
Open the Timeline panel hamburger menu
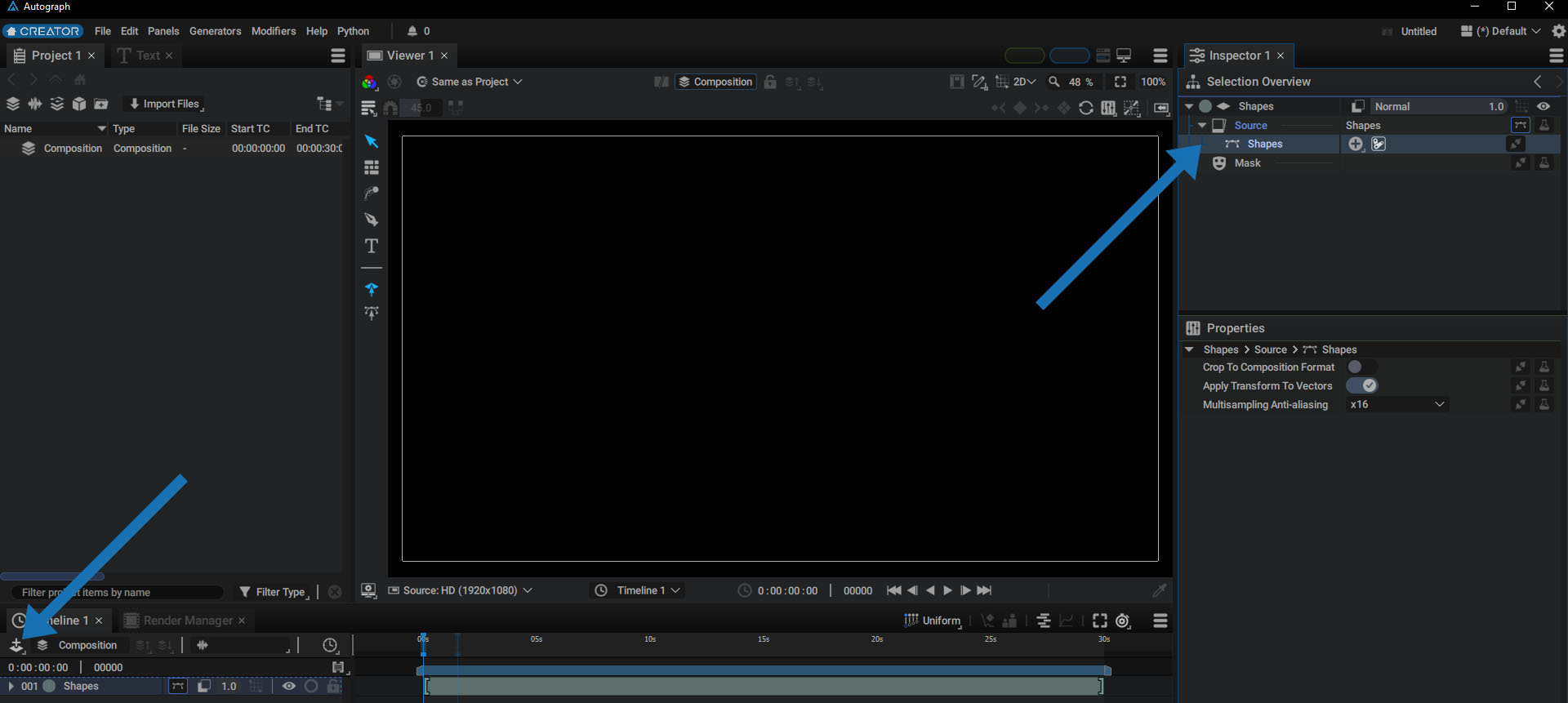pos(1160,621)
